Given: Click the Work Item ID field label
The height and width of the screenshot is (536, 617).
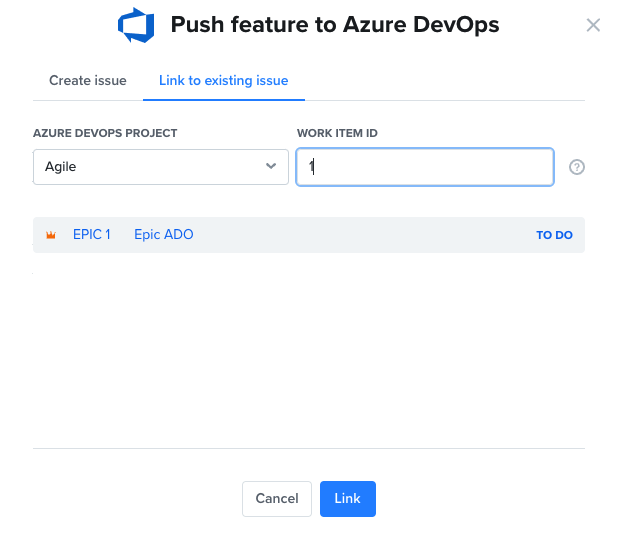Looking at the screenshot, I should coord(337,133).
